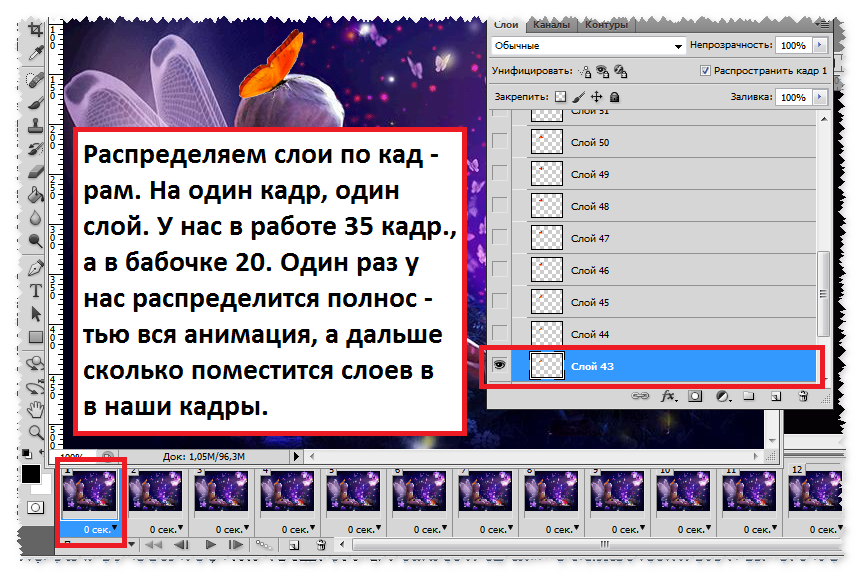862x579 pixels.
Task: Select the Eyedropper tool
Action: click(36, 53)
